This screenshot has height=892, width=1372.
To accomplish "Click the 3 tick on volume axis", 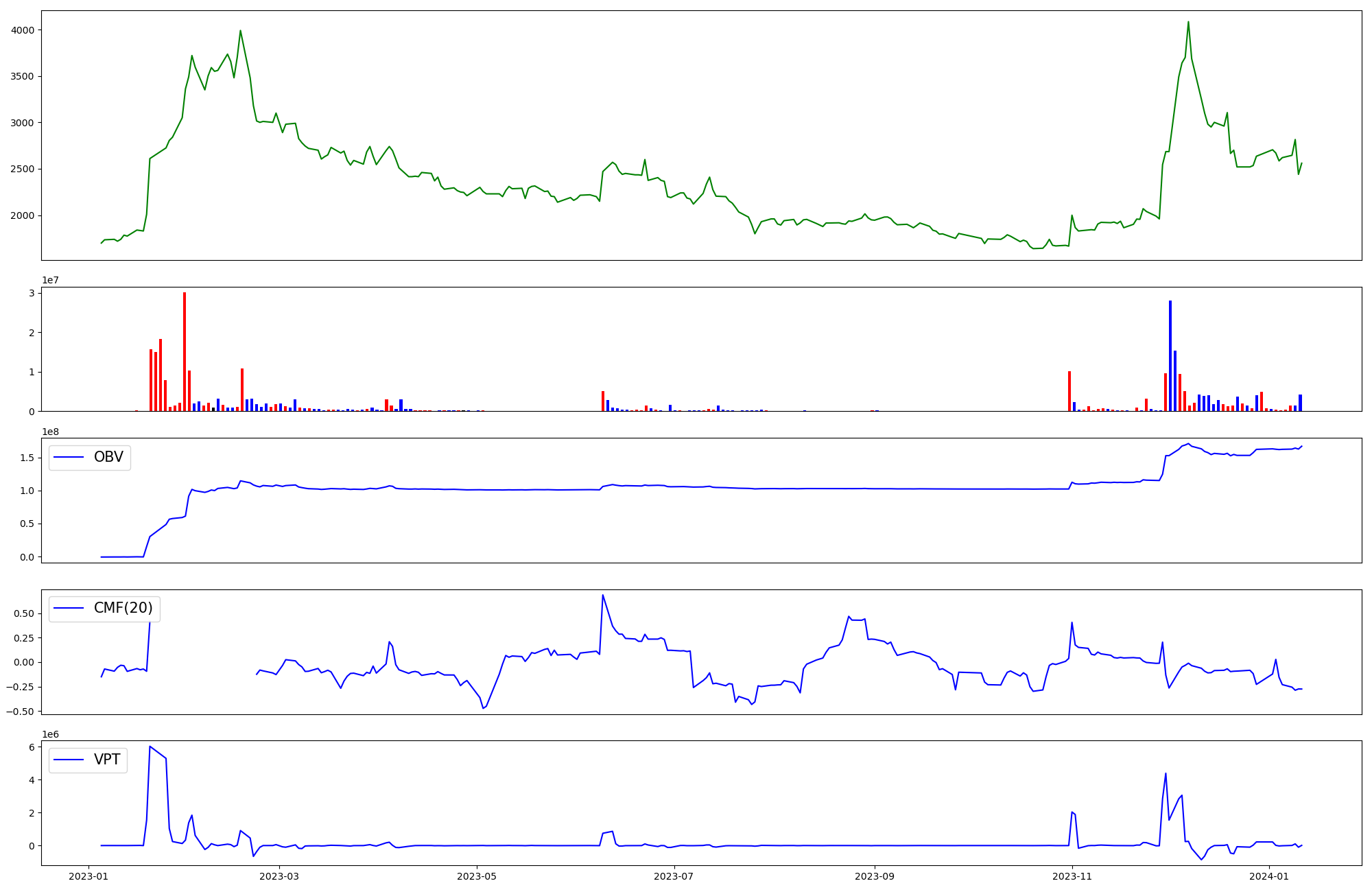I will tap(32, 293).
